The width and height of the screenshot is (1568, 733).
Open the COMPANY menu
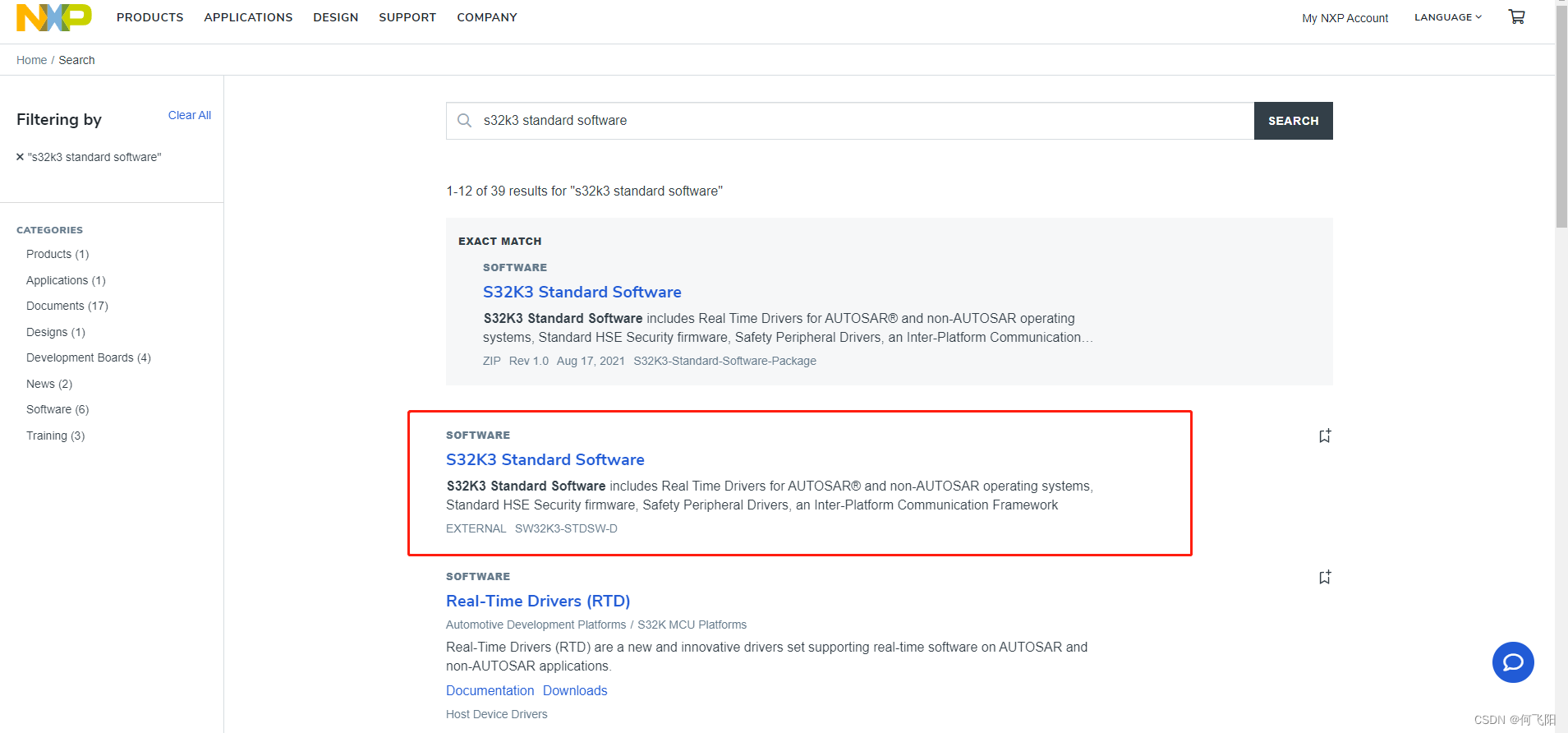point(487,17)
